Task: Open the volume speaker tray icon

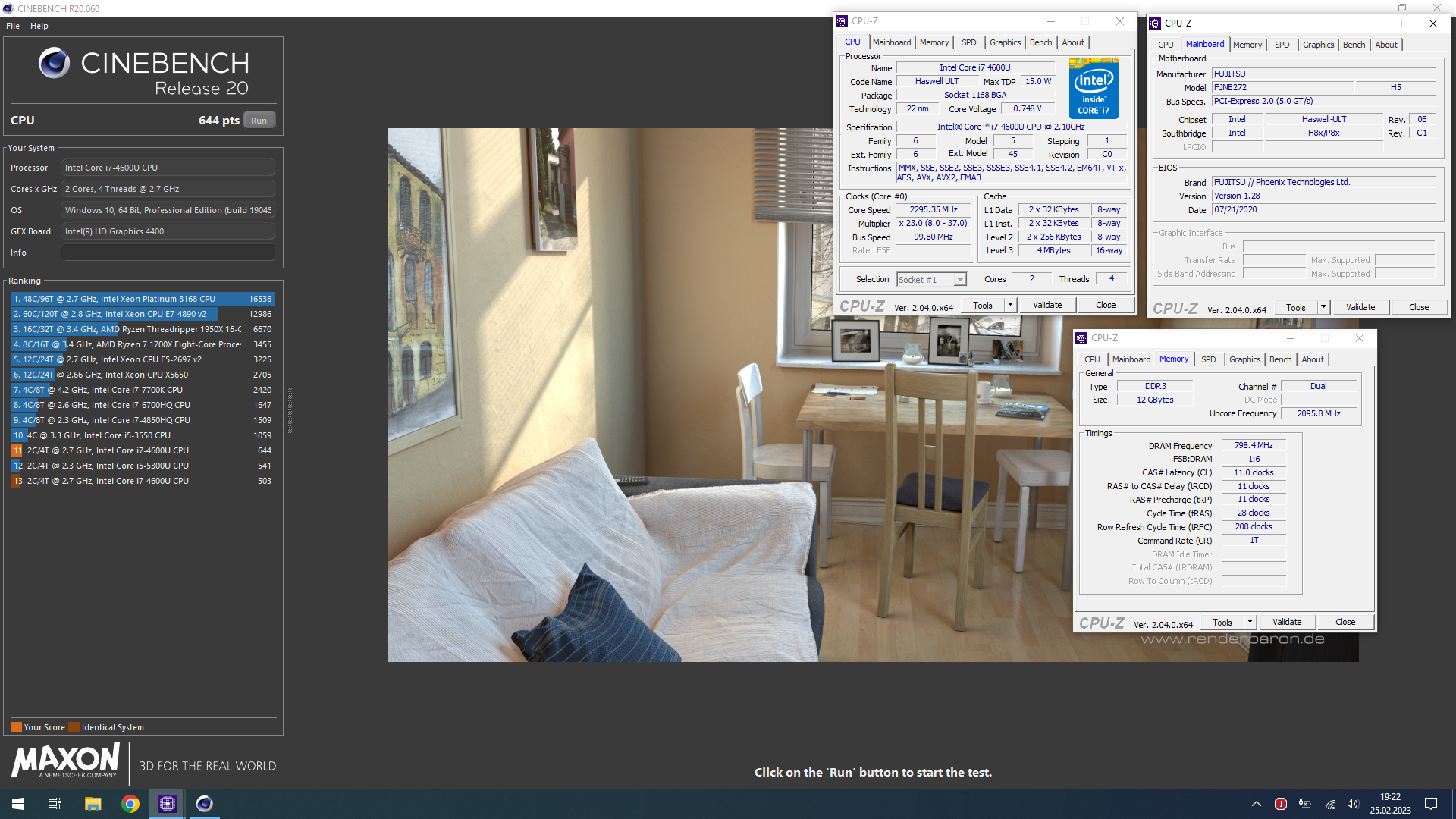Action: click(x=1353, y=804)
